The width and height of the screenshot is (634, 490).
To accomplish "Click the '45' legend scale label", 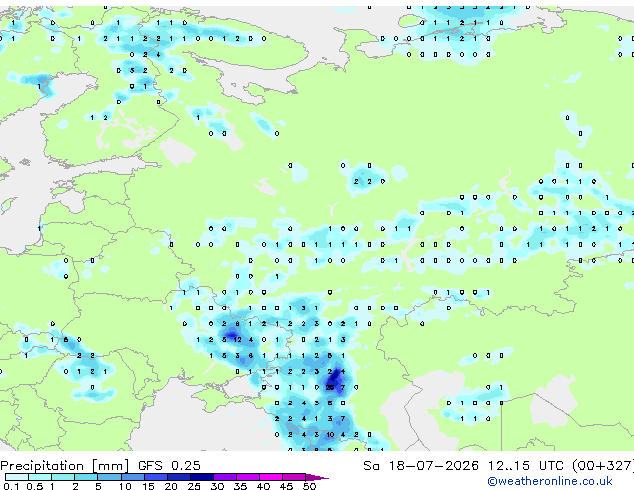I will coord(286,486).
